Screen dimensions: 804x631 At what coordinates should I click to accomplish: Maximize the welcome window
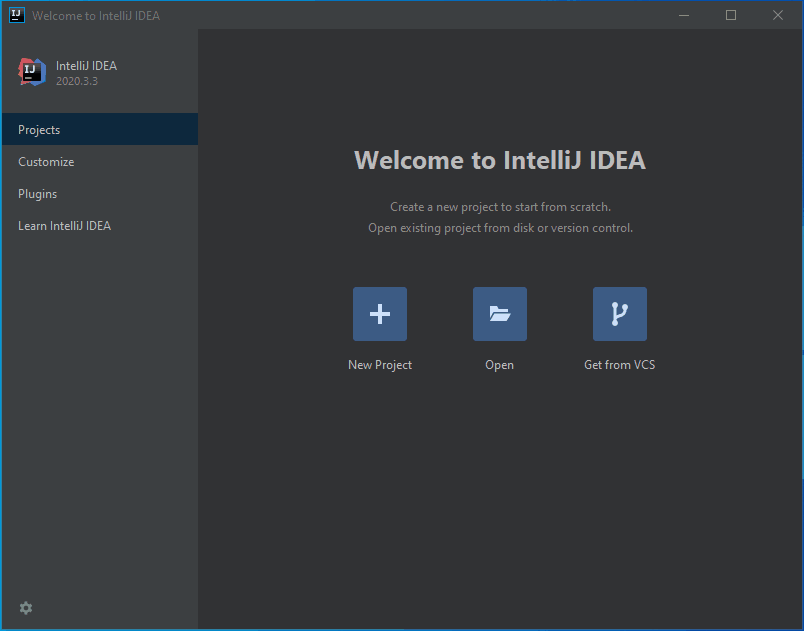coord(731,15)
